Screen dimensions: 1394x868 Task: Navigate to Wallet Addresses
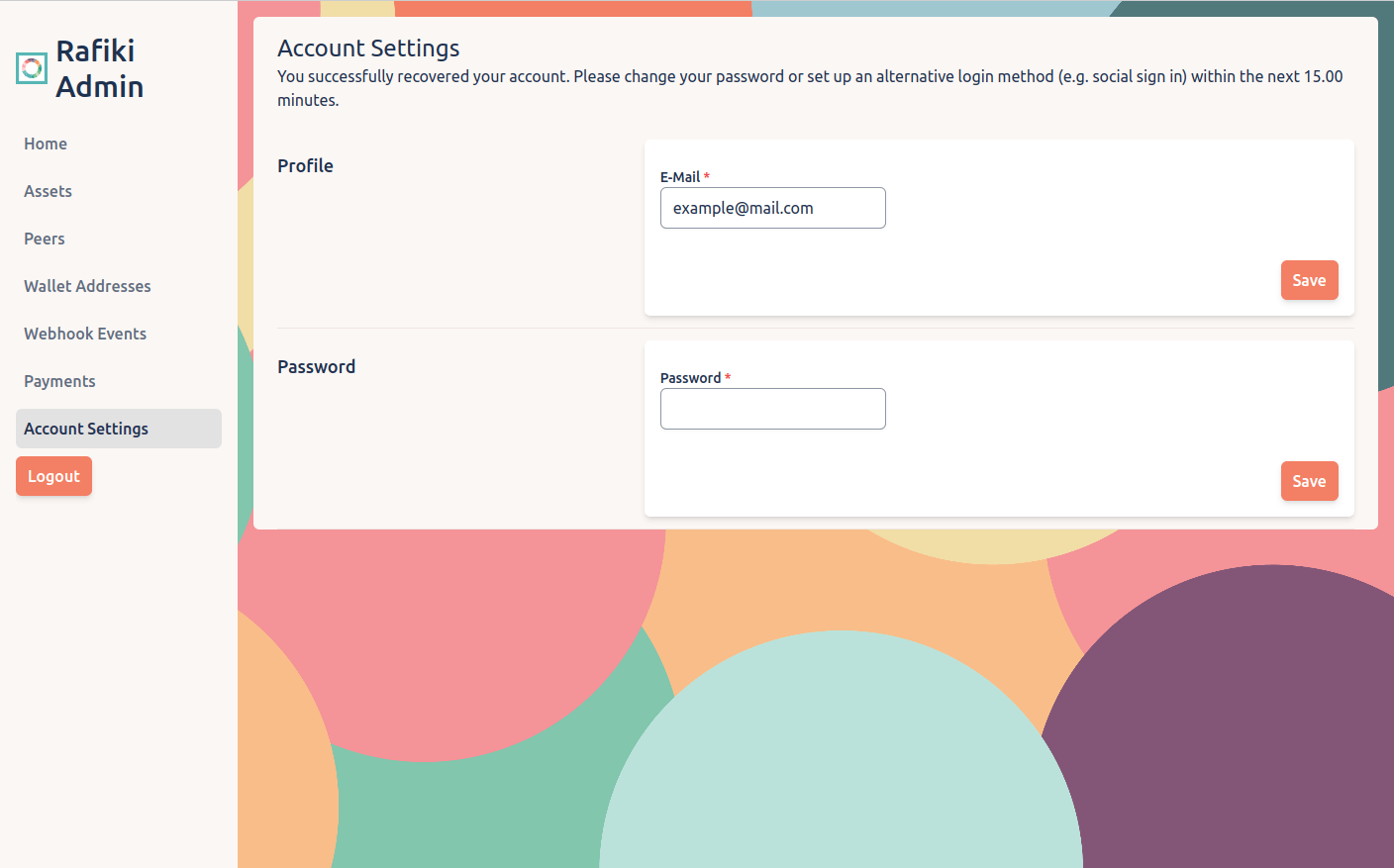87,286
